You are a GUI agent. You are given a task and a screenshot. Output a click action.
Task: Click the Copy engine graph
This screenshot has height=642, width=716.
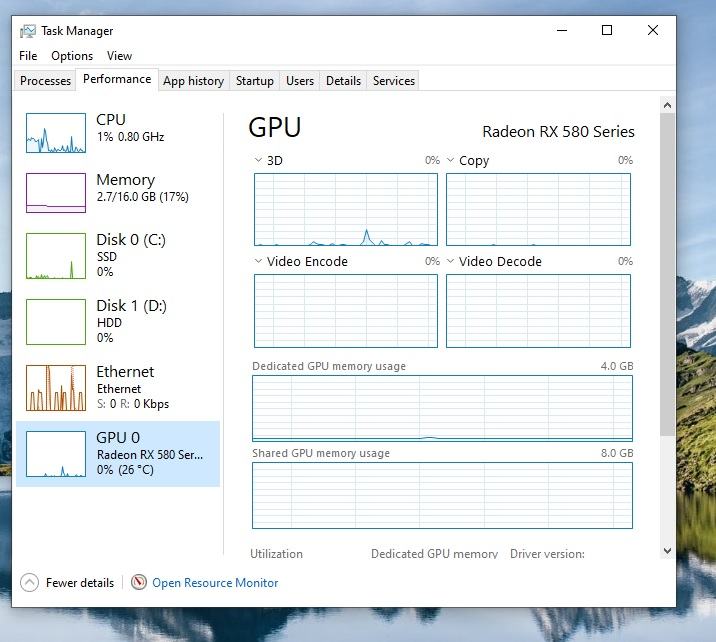tap(538, 210)
